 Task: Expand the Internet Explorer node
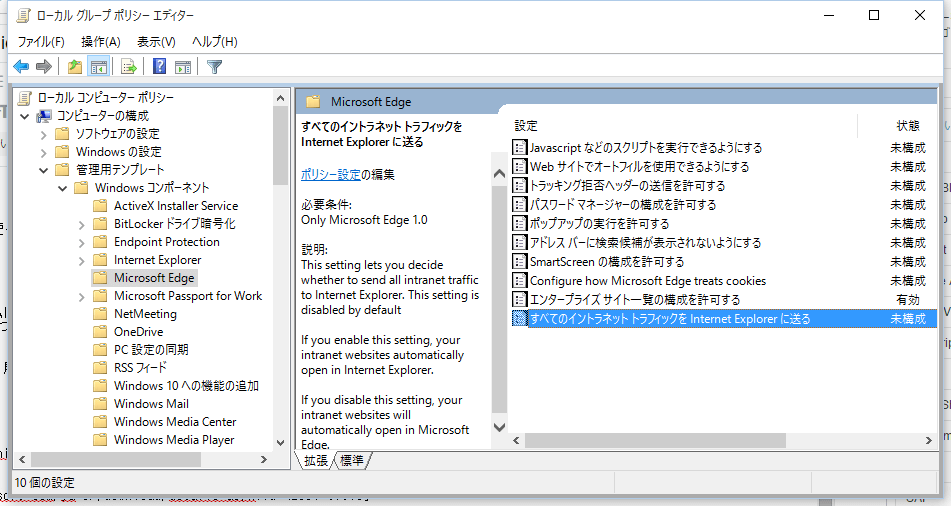[81, 261]
